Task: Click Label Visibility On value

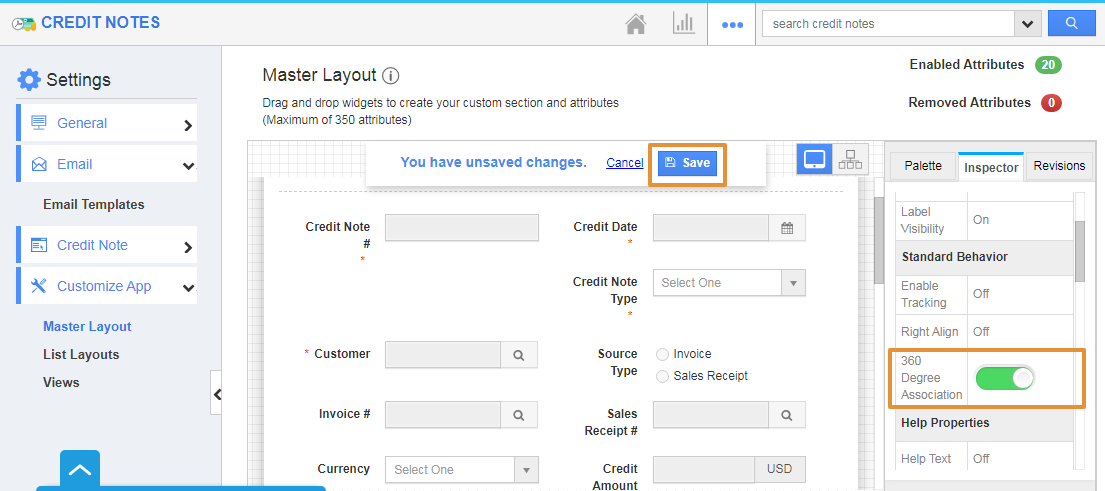Action: (x=981, y=220)
